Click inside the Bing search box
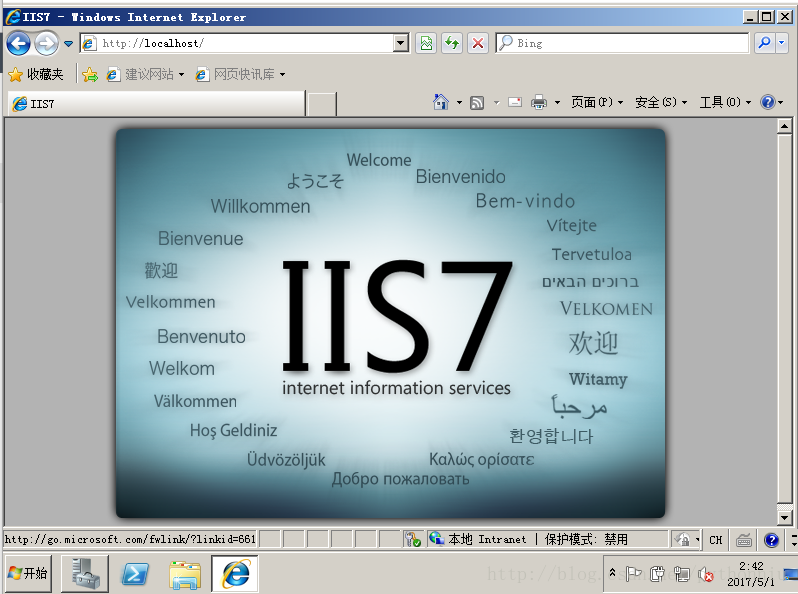798x594 pixels. pyautogui.click(x=622, y=43)
